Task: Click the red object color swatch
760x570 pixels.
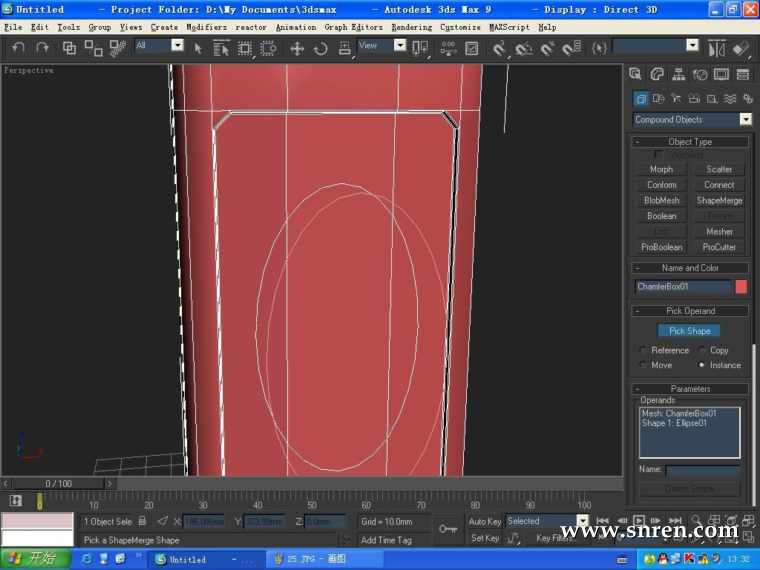Action: point(741,287)
